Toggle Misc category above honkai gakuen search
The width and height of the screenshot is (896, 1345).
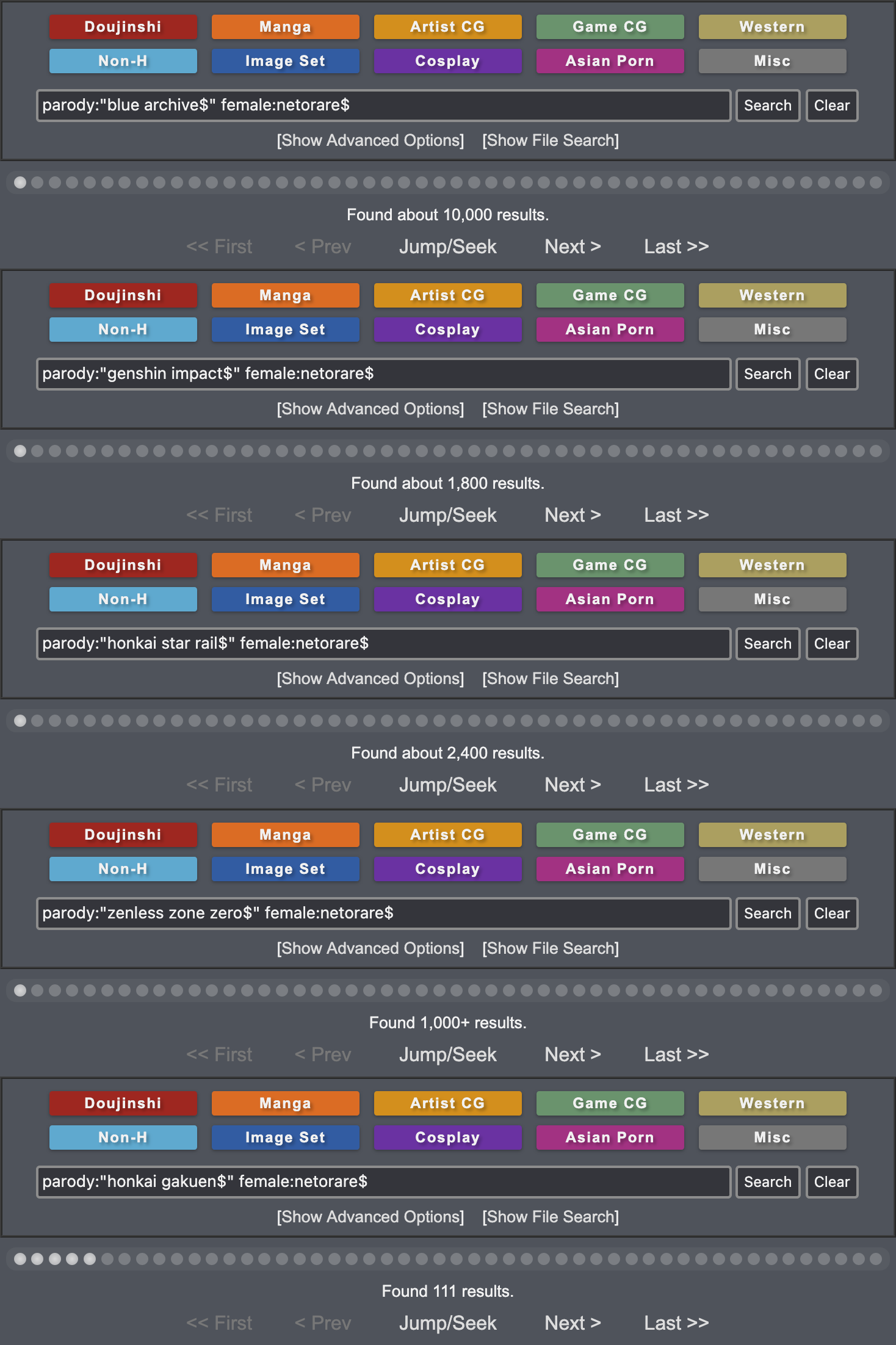[x=772, y=1138]
